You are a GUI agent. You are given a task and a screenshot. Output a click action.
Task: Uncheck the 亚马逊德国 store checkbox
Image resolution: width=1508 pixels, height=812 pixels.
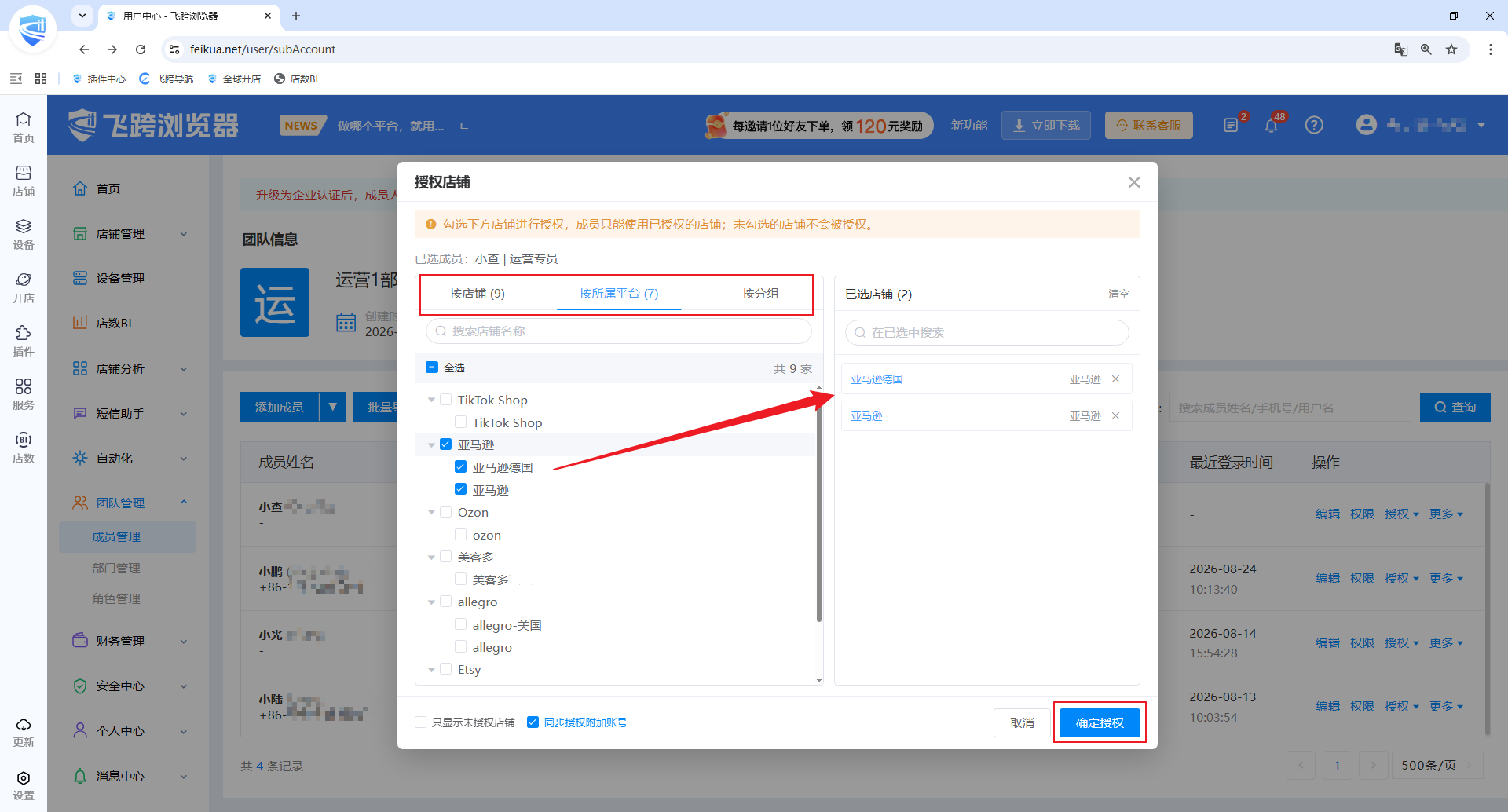click(460, 467)
